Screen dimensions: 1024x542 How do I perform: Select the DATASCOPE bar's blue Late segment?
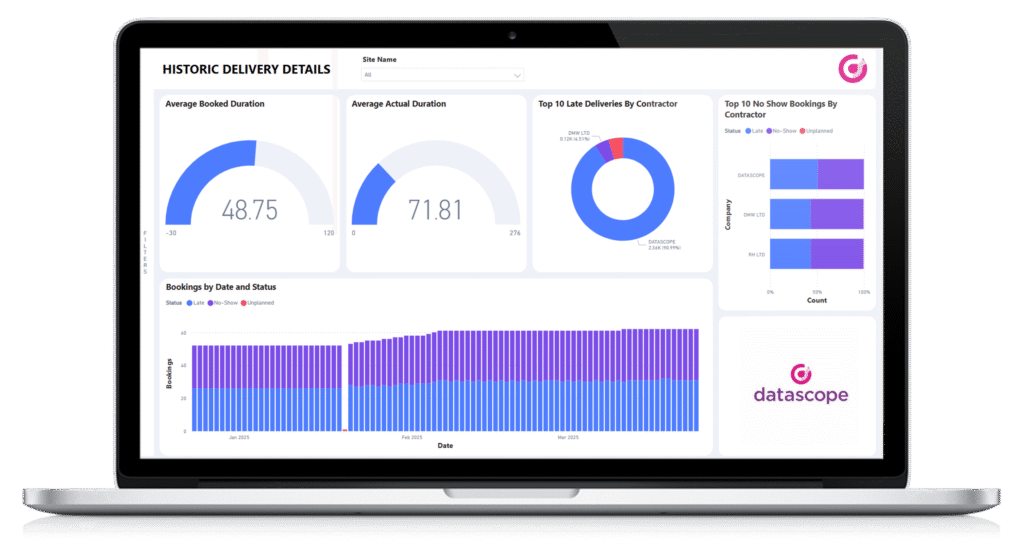[793, 174]
